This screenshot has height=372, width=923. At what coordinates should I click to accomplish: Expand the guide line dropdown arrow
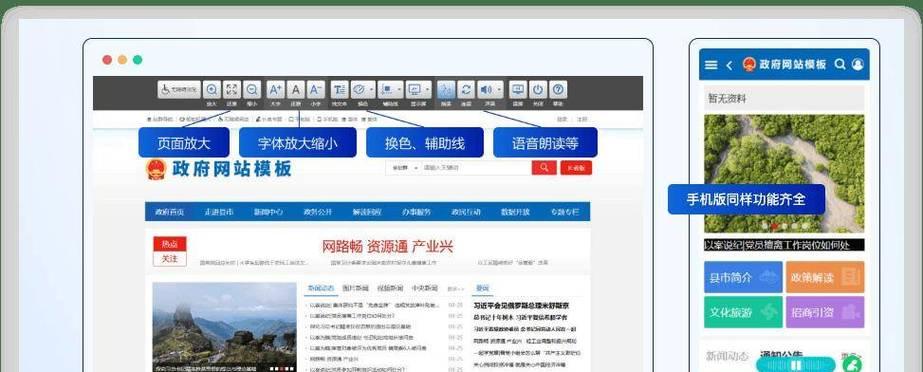click(400, 89)
